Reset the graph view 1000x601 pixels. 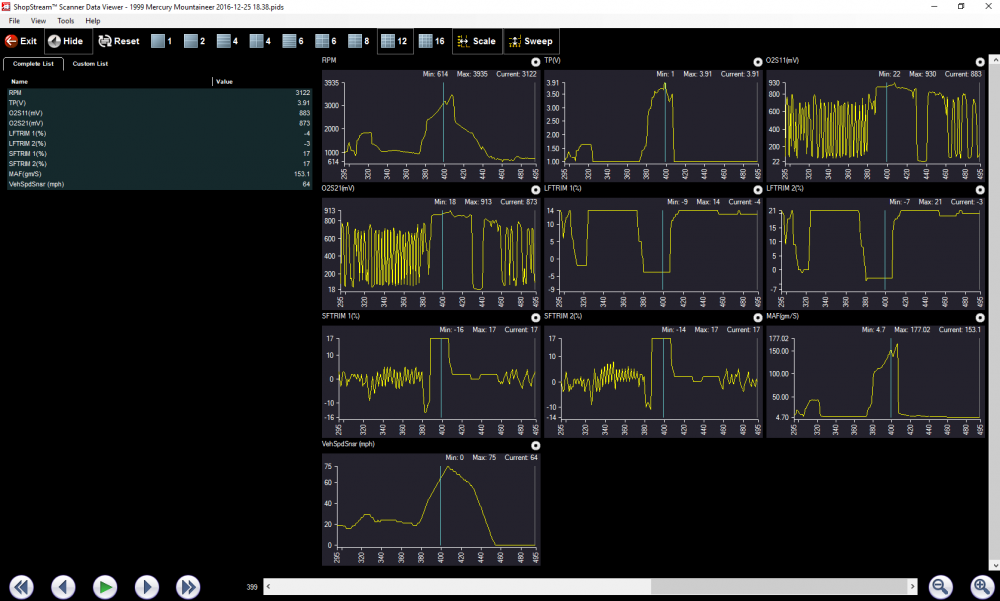coord(119,41)
